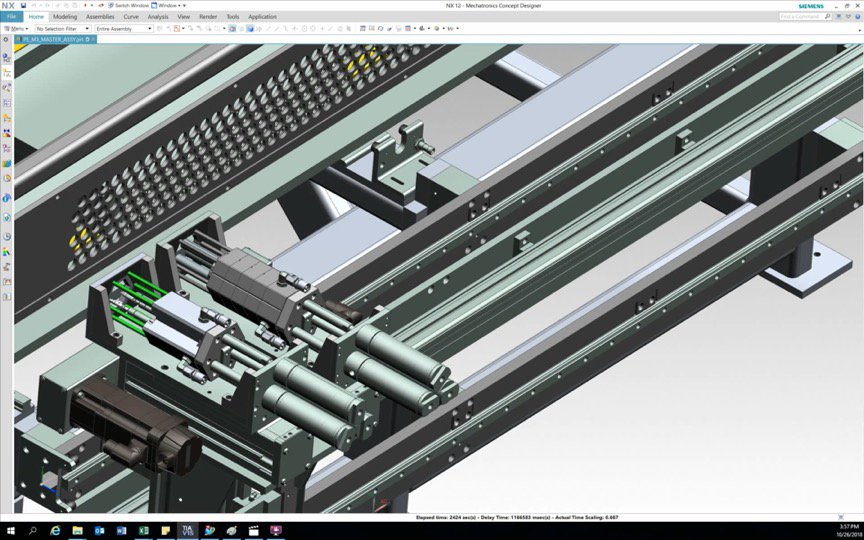Image resolution: width=864 pixels, height=540 pixels.
Task: Open the Application tab
Action: [x=262, y=17]
